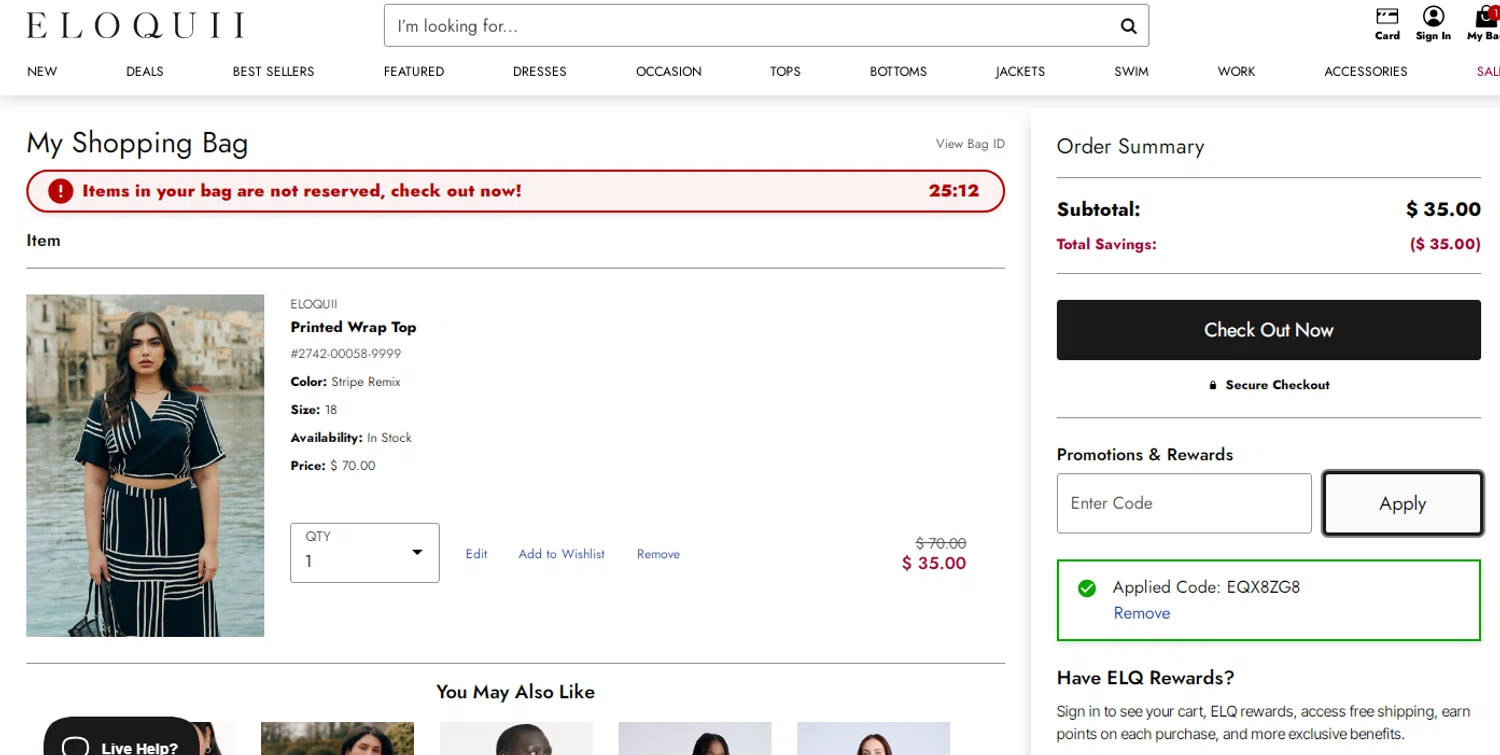Click Check Out Now button
This screenshot has width=1500, height=755.
(1269, 330)
